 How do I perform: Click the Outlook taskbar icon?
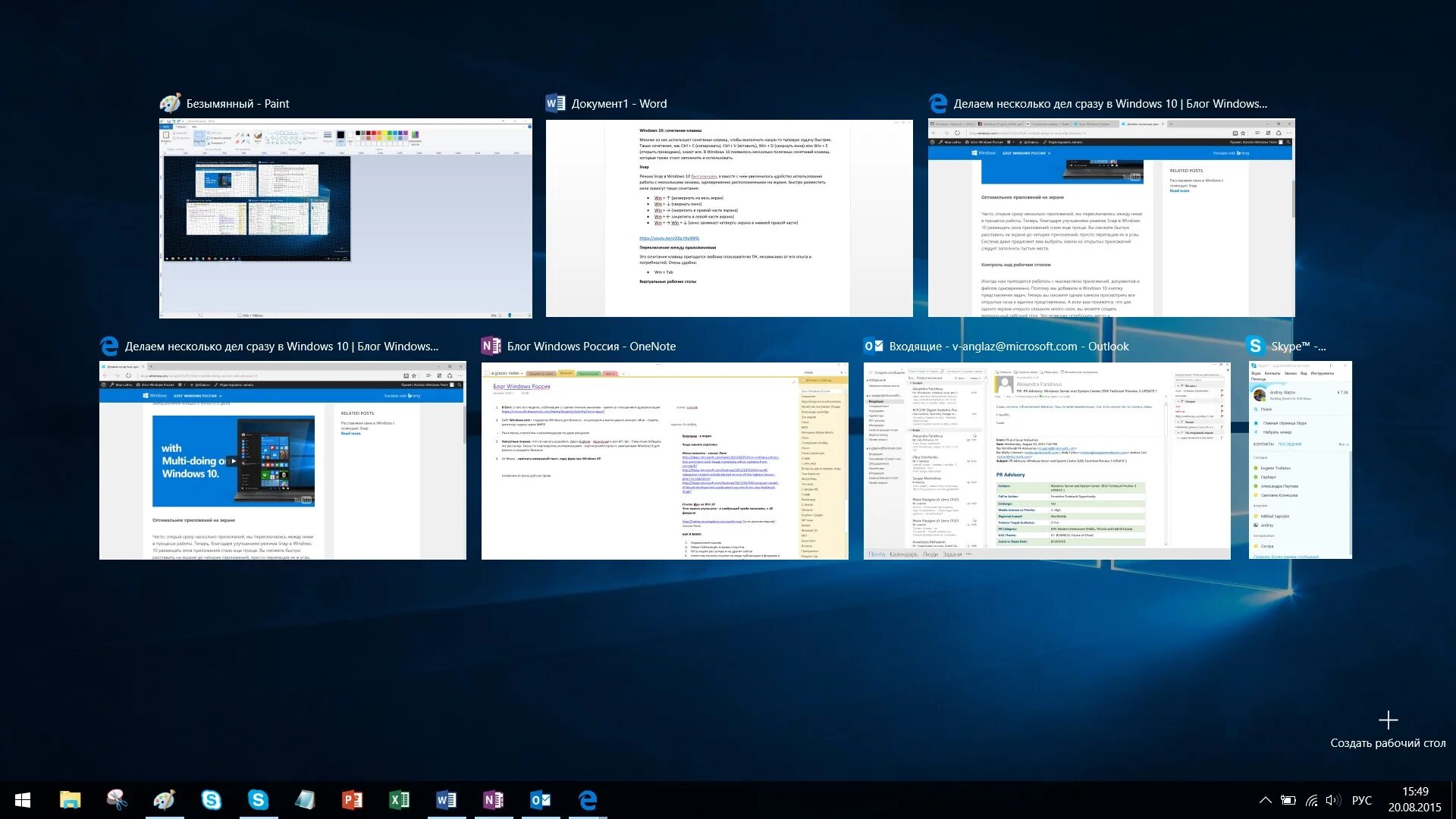point(540,800)
